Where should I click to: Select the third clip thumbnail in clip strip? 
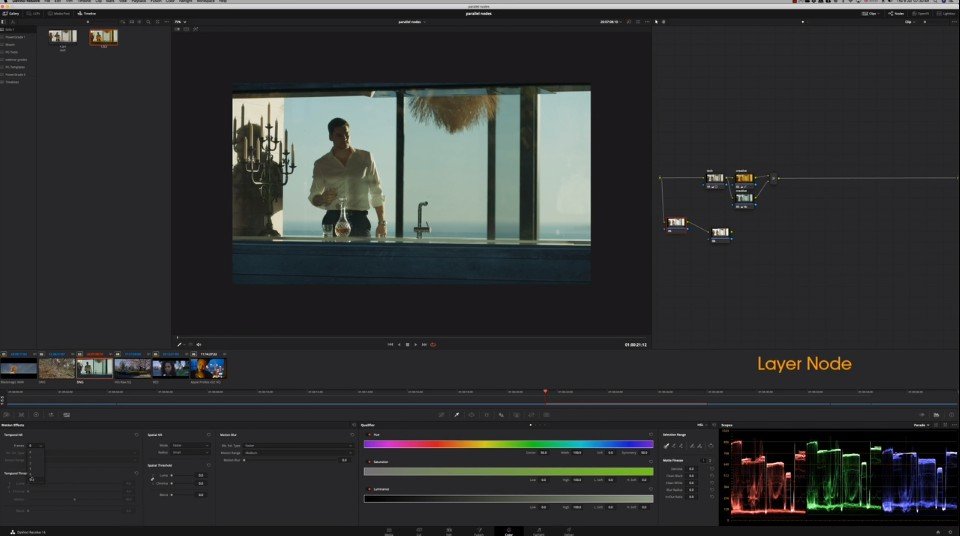click(94, 368)
